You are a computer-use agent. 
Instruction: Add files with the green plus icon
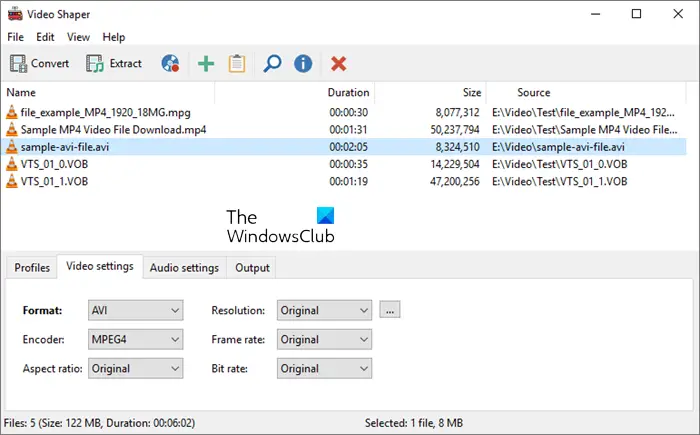(x=206, y=64)
